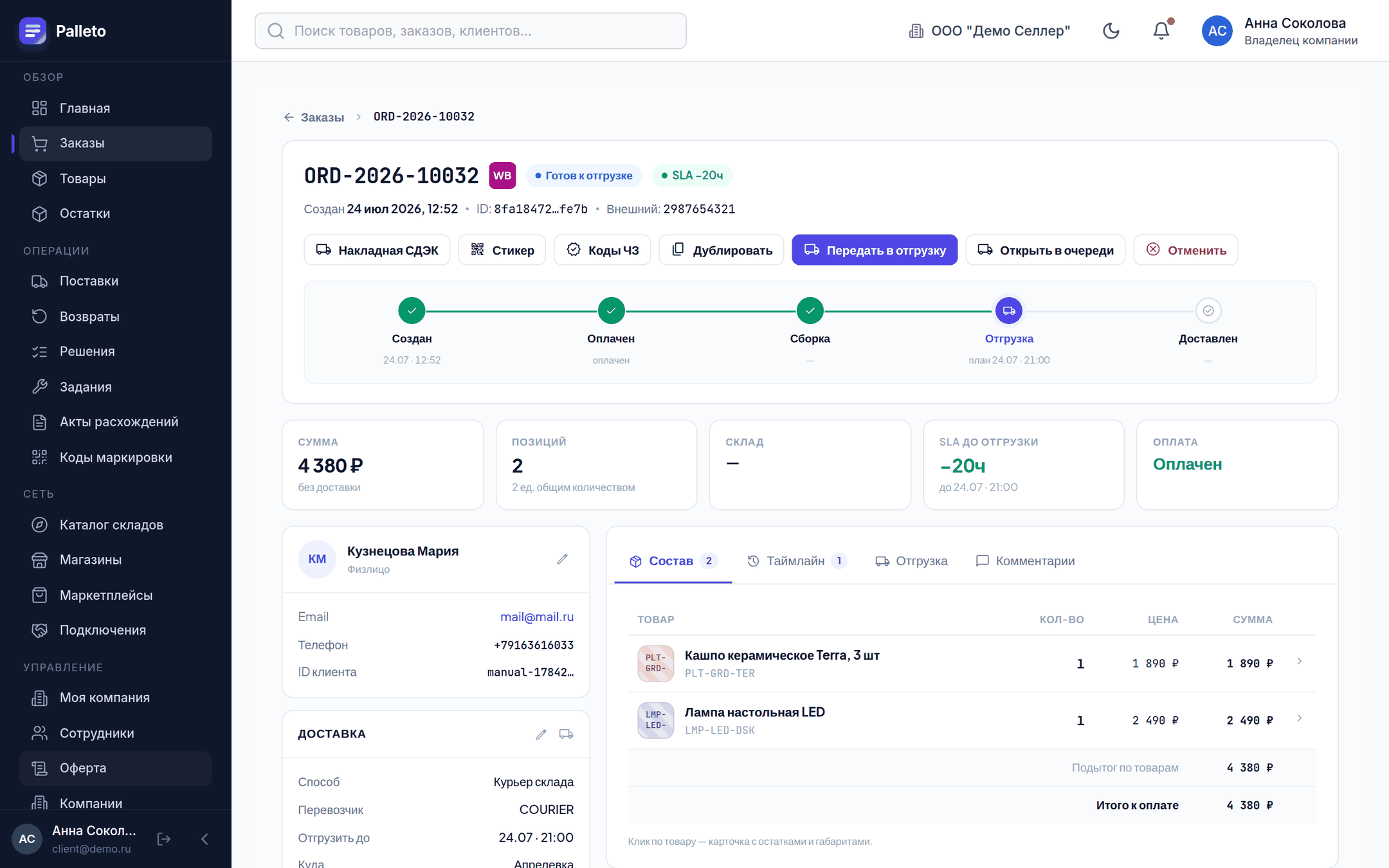Edit delivery details pencil icon
This screenshot has height=868, width=1389.
tap(541, 734)
